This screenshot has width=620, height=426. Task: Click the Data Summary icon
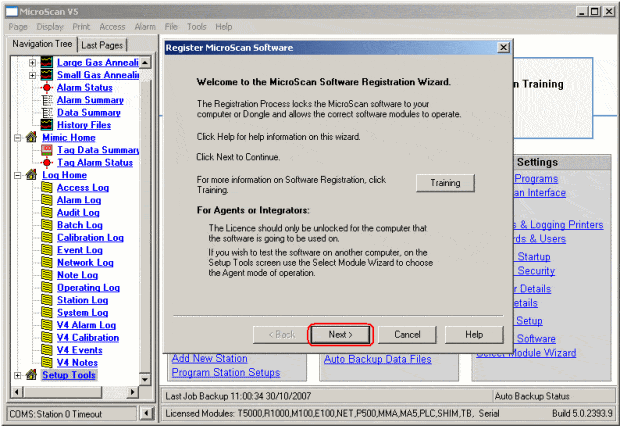point(46,113)
